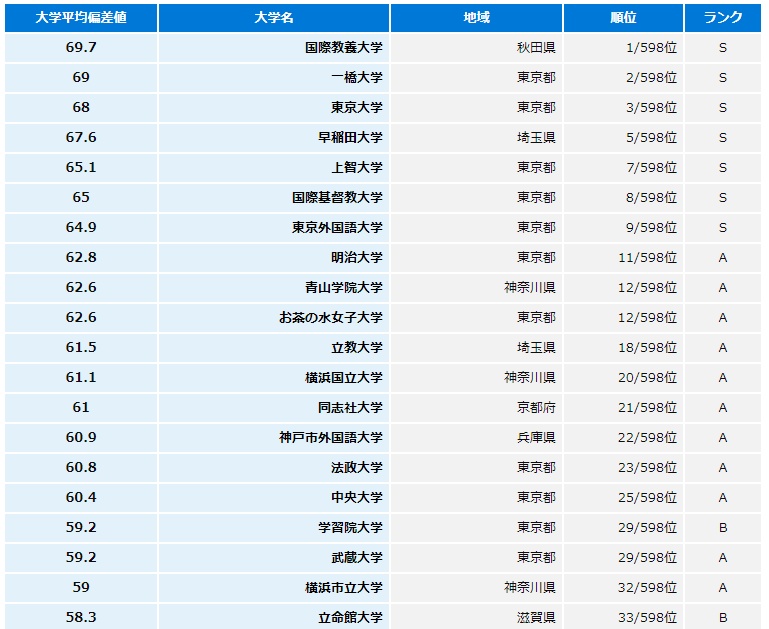The height and width of the screenshot is (629, 769).
Task: Click the 64.9 deviation value
Action: point(81,227)
